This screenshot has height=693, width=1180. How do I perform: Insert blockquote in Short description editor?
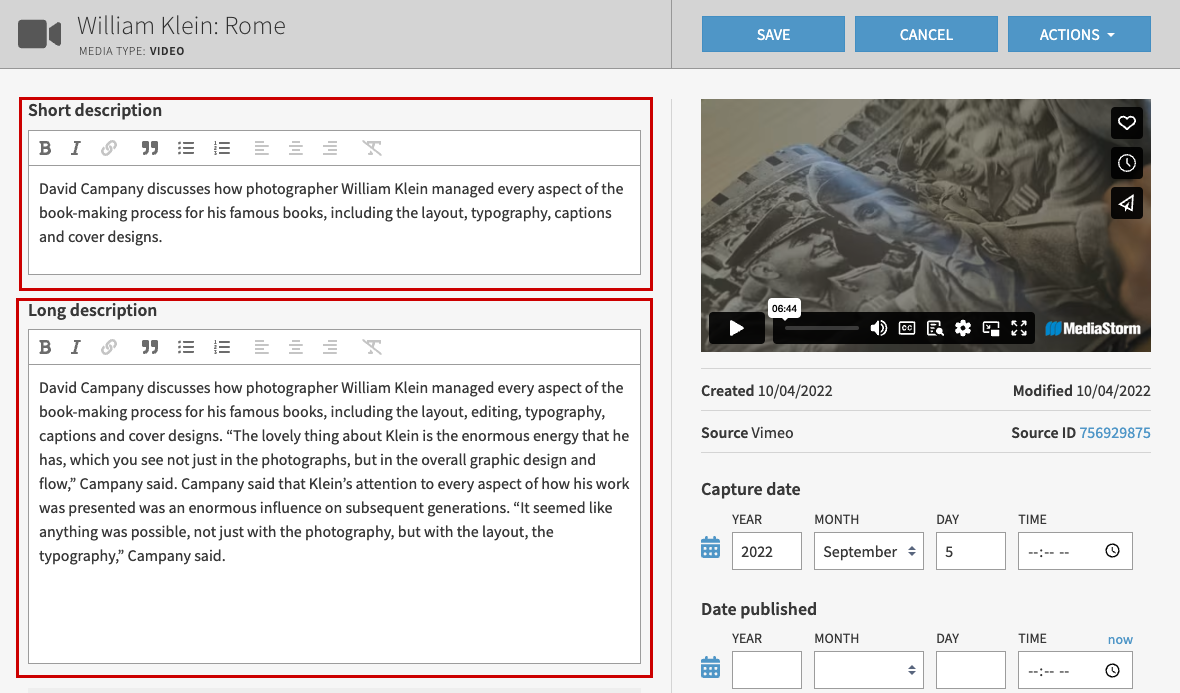point(150,148)
